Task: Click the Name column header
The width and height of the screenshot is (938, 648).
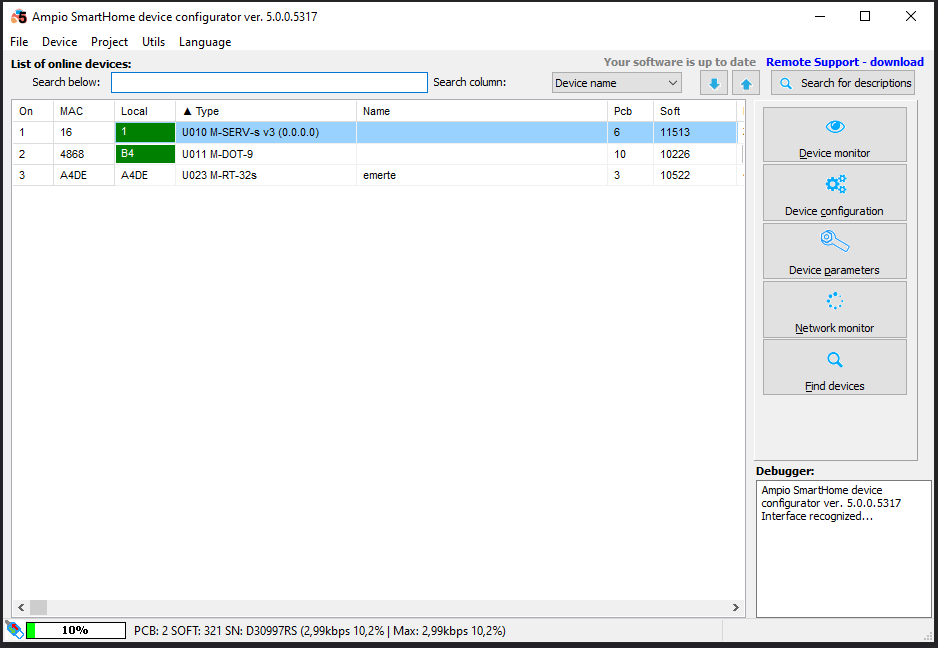Action: coord(482,111)
